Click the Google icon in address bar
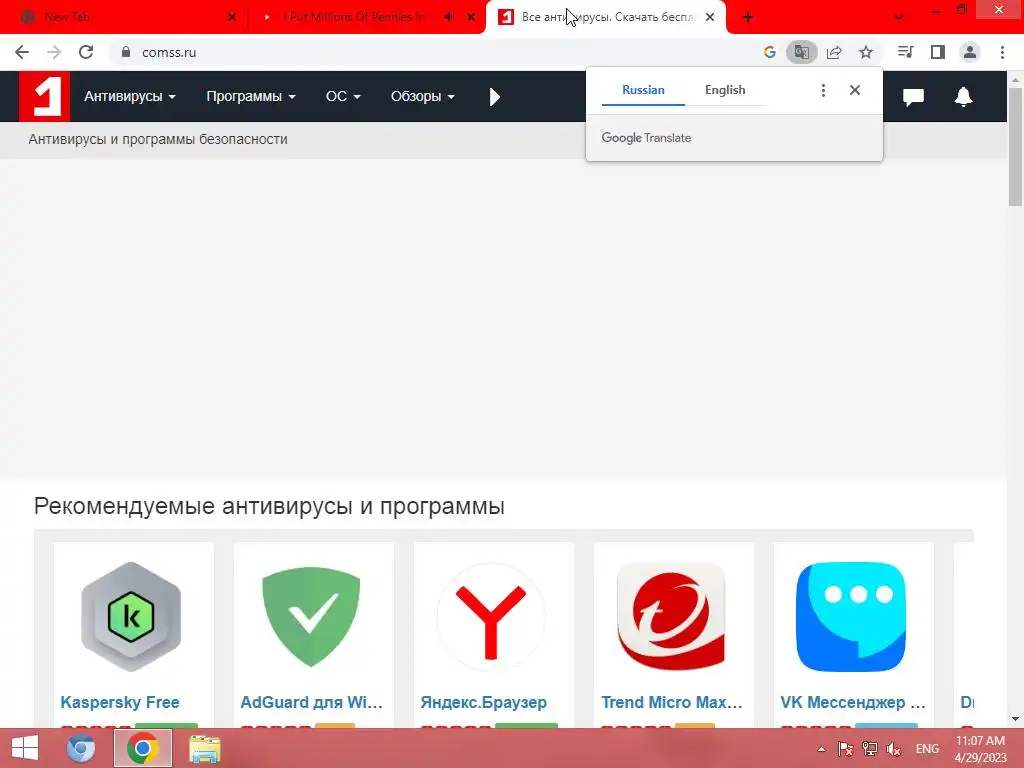 point(770,52)
